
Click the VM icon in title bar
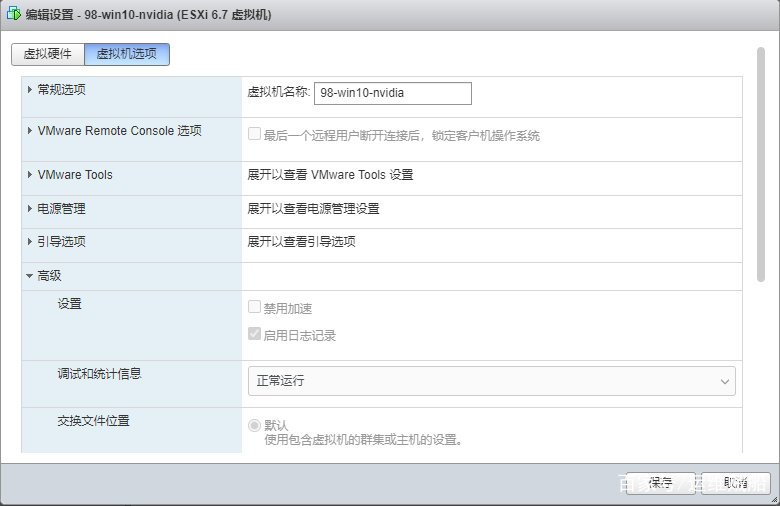15,15
